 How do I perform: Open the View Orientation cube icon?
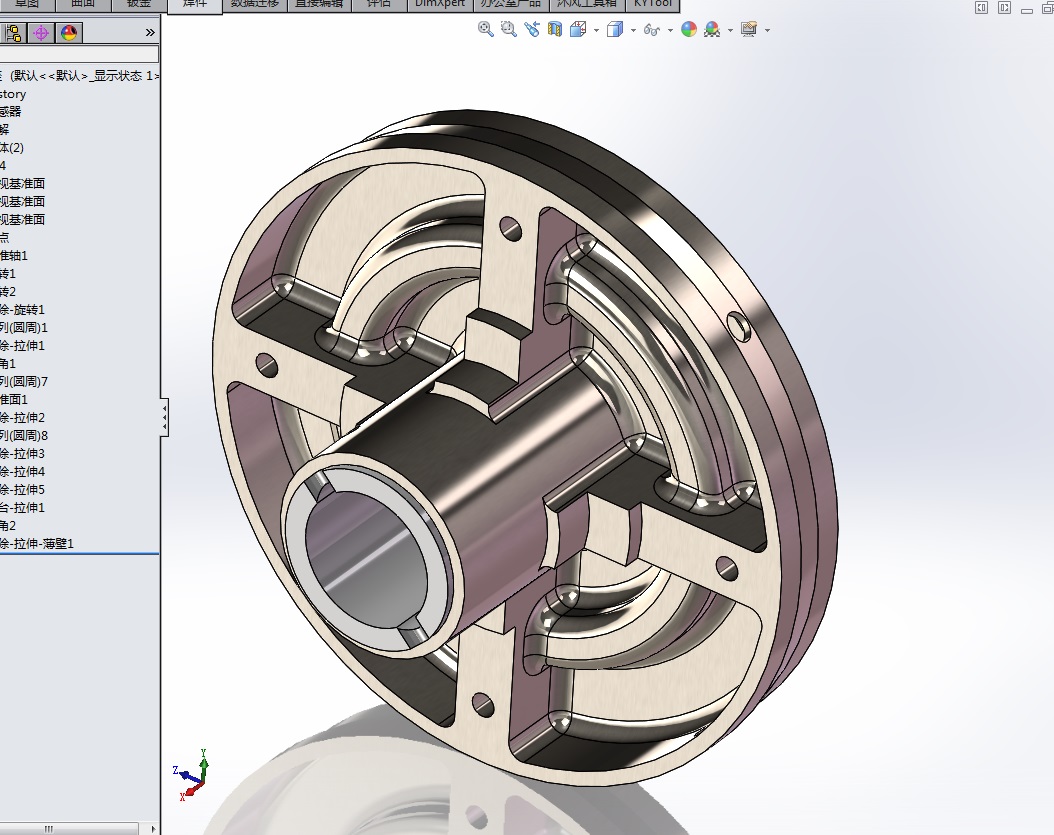tap(578, 29)
